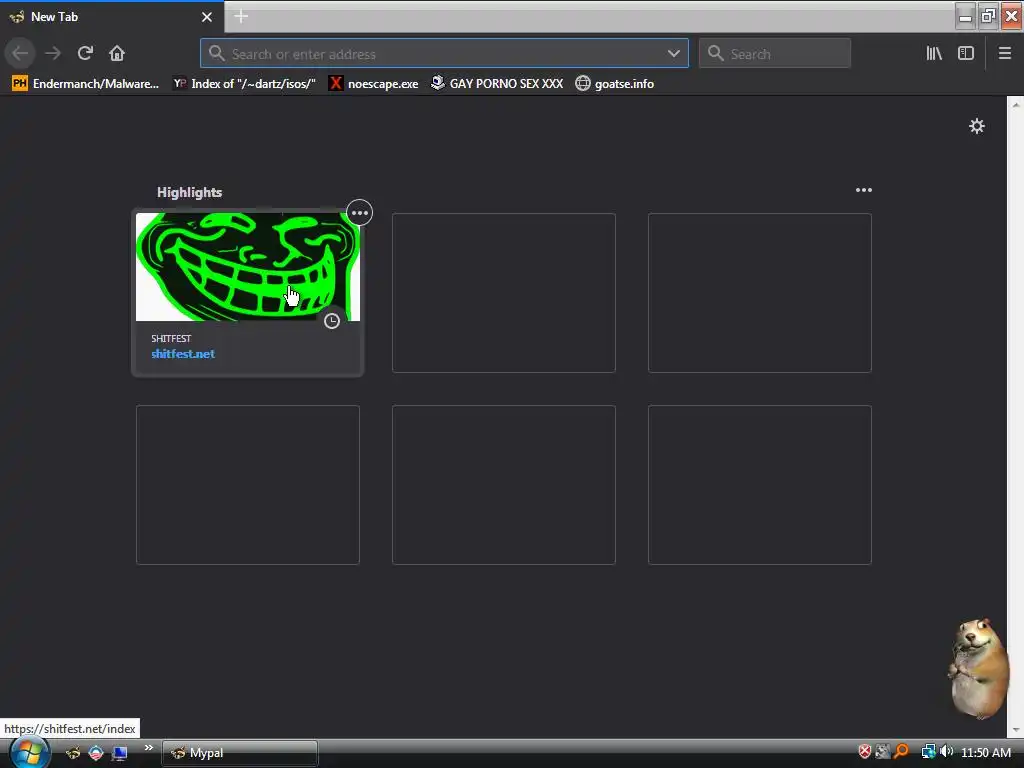The width and height of the screenshot is (1024, 768).
Task: Open the goatse.info bookmark
Action: tap(615, 84)
